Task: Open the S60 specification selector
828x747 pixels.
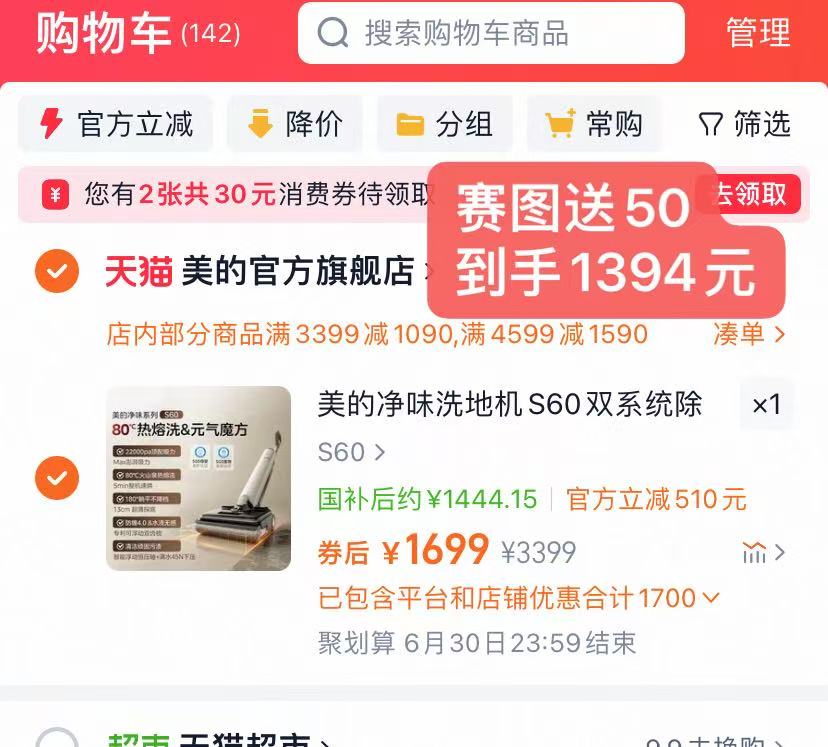Action: pos(352,452)
